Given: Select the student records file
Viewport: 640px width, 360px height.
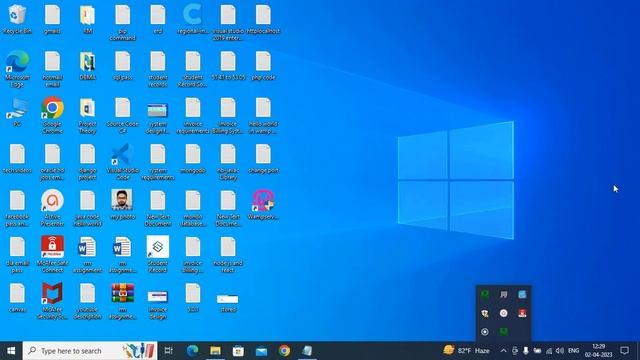Looking at the screenshot, I should [x=158, y=69].
